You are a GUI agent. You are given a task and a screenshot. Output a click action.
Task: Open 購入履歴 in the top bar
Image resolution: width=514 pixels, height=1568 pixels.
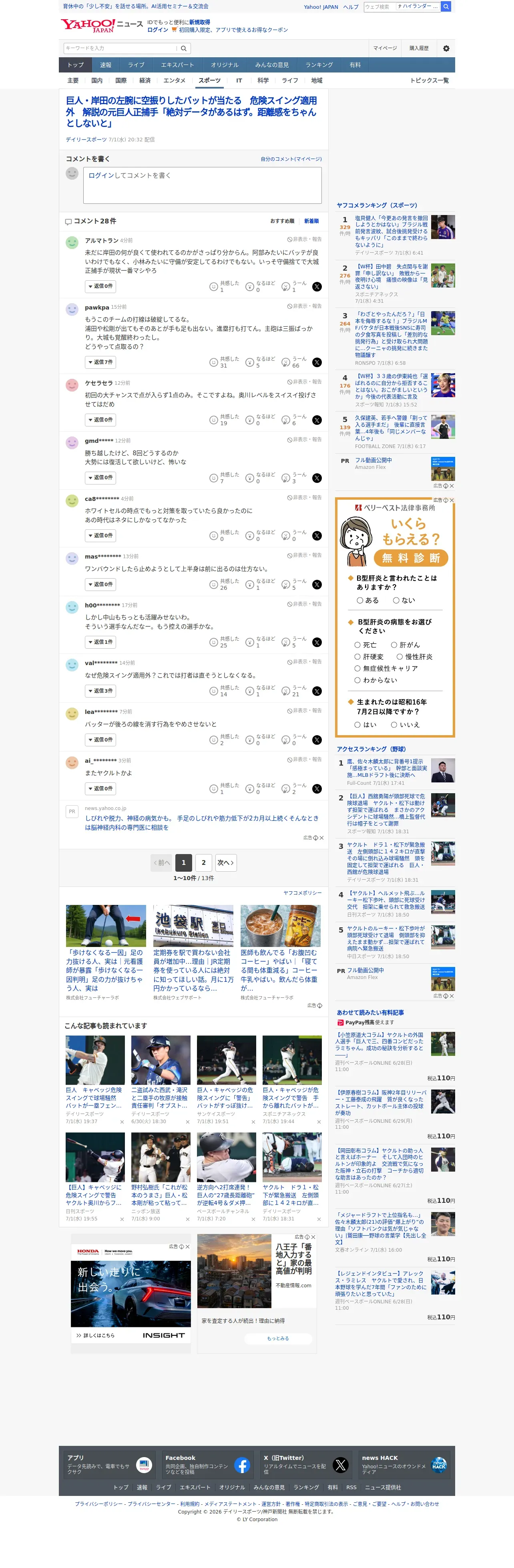click(x=418, y=48)
